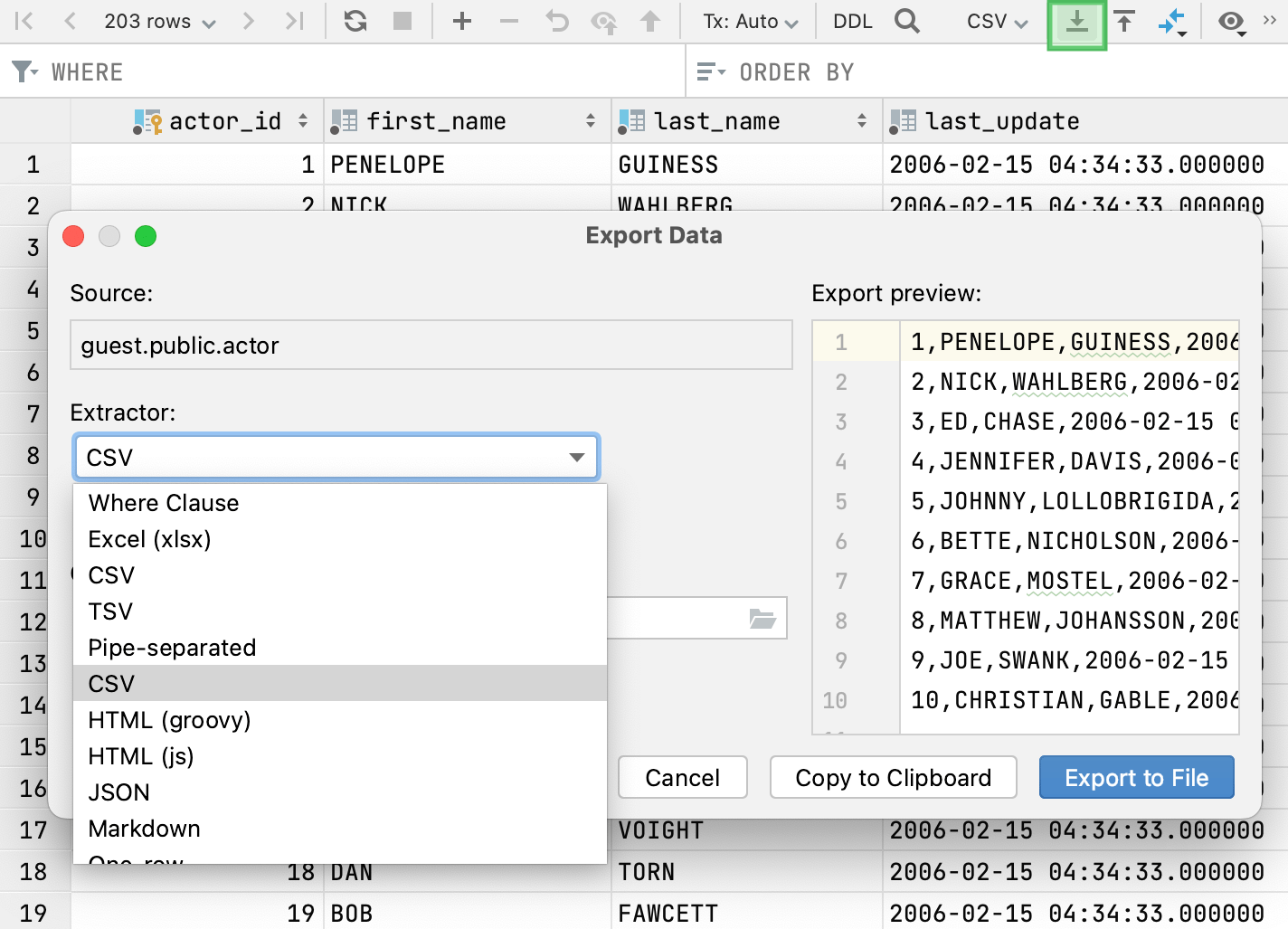
Task: Cancel the Export Data dialog
Action: pyautogui.click(x=682, y=777)
